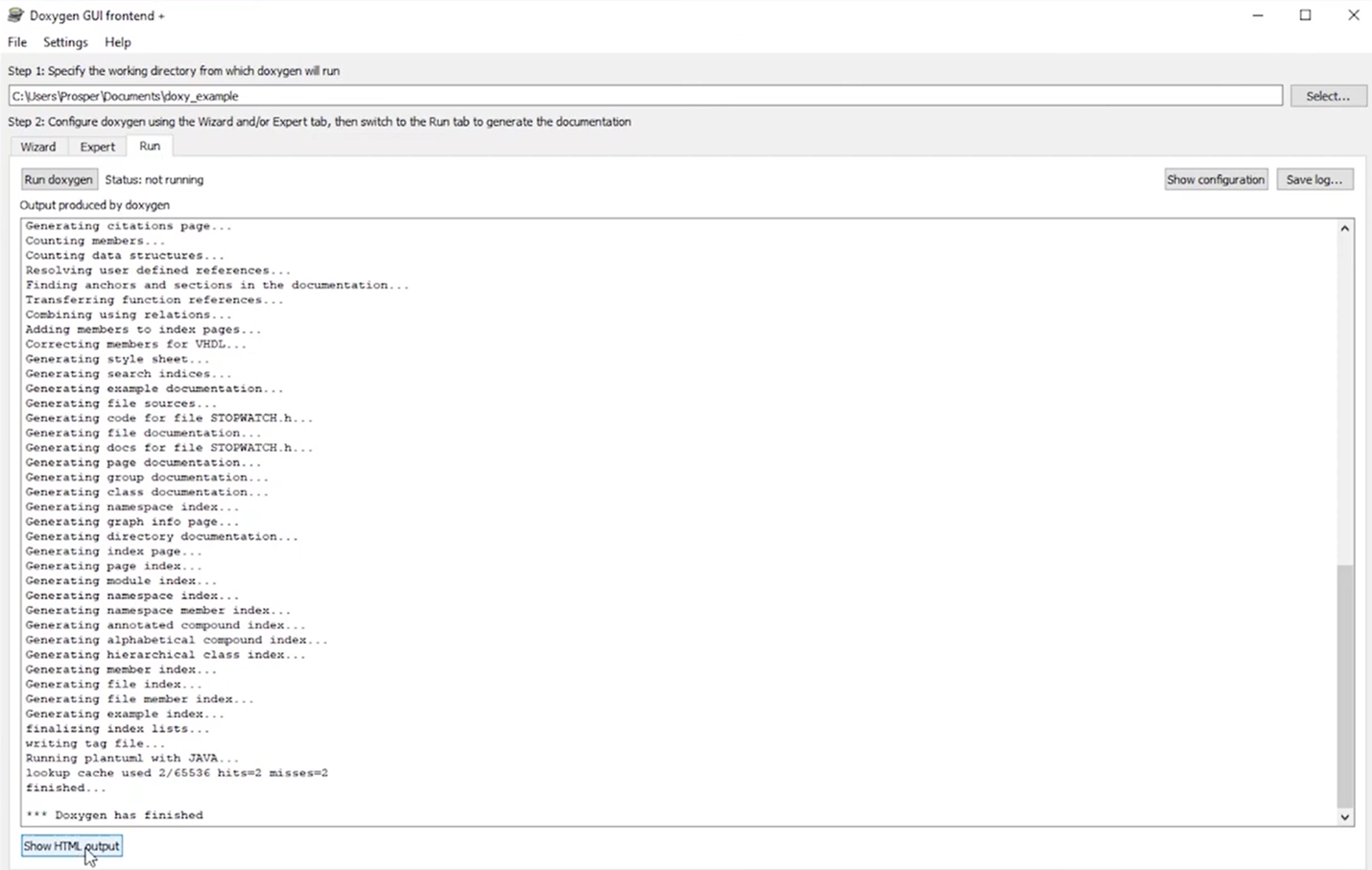Click the 'Generating citations page...' line
Viewport: 1372px width, 870px height.
[x=129, y=226]
